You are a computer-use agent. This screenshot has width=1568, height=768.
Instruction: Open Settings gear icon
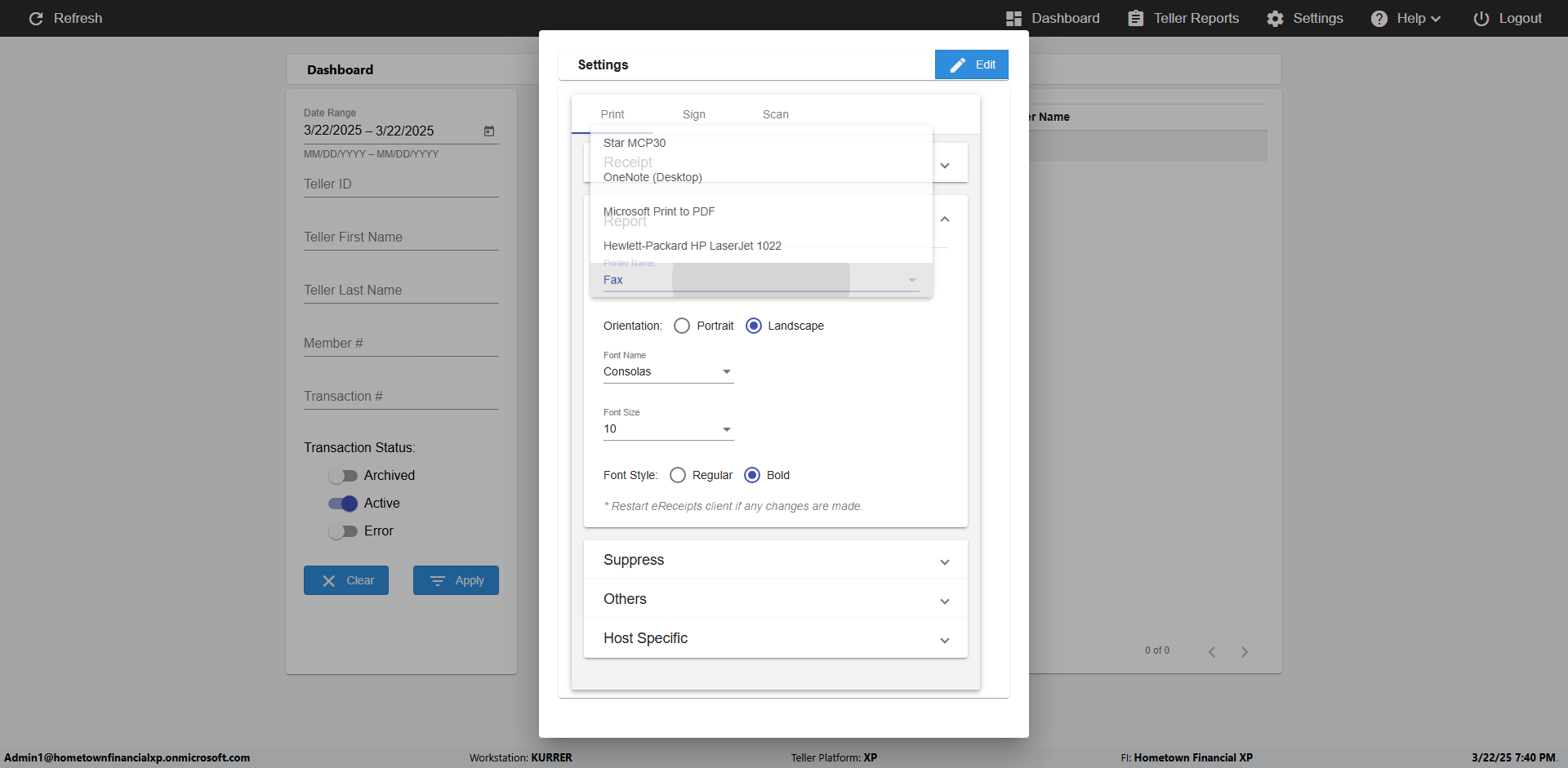1275,18
